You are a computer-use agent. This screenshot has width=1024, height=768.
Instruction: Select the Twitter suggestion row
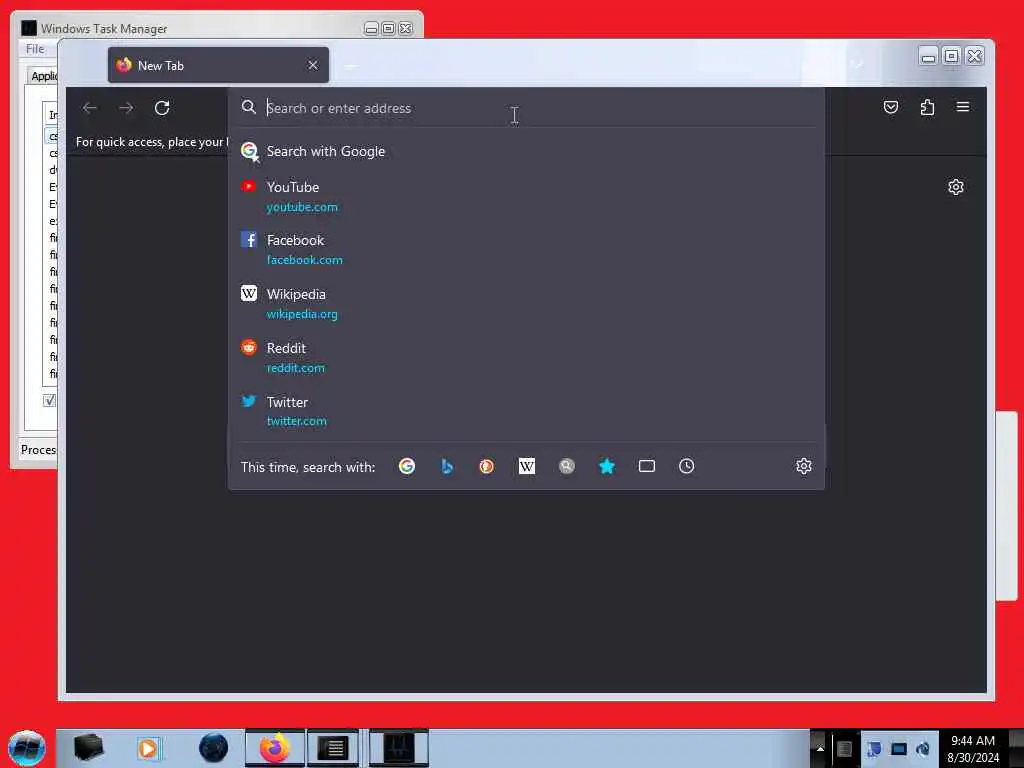[x=526, y=411]
